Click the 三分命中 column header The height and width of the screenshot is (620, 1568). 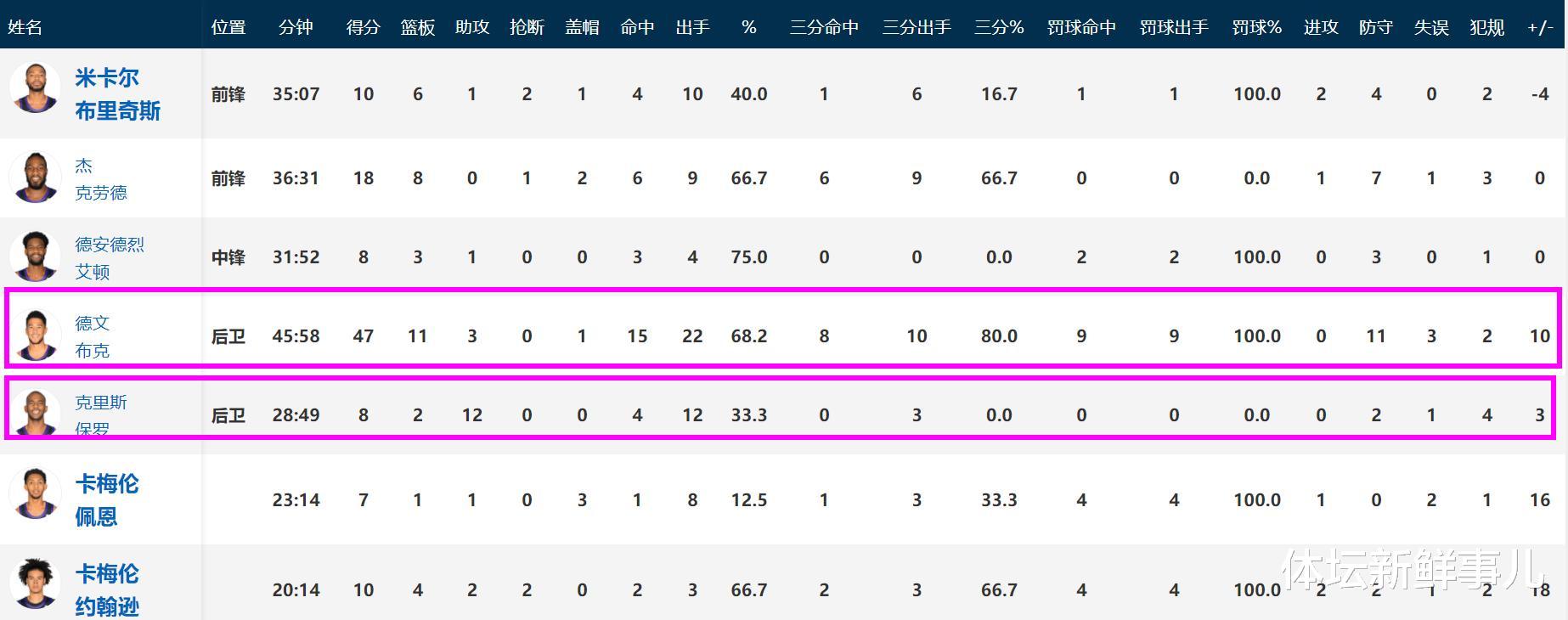point(823,27)
